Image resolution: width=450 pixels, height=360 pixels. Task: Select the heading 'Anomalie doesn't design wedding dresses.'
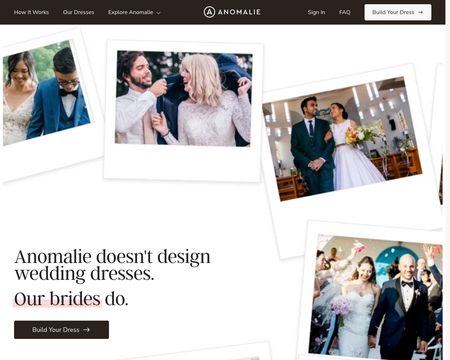pyautogui.click(x=113, y=265)
